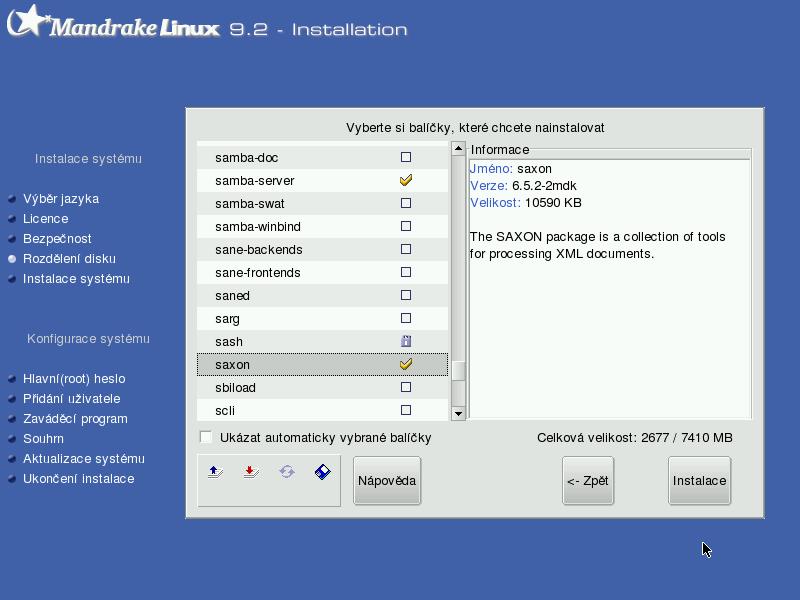Select the sarg package checkbox
The width and height of the screenshot is (800, 600).
tap(406, 318)
